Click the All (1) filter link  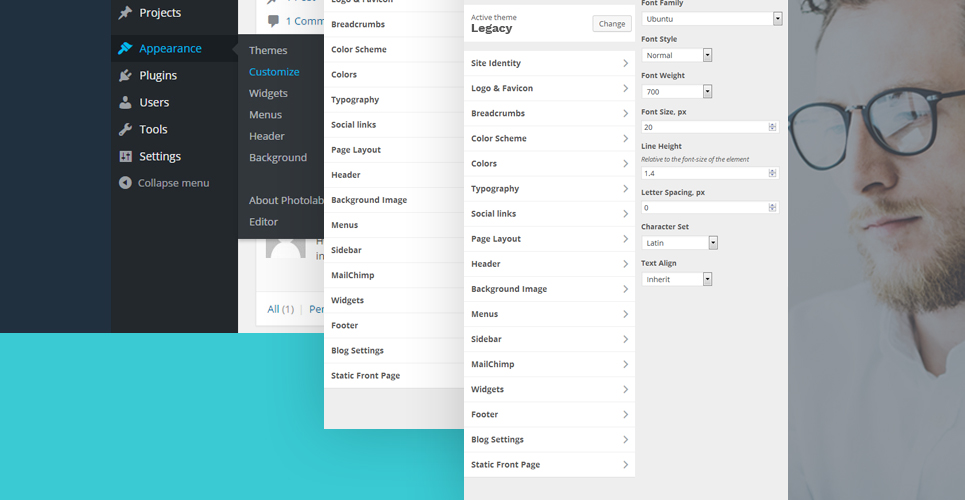click(x=281, y=309)
